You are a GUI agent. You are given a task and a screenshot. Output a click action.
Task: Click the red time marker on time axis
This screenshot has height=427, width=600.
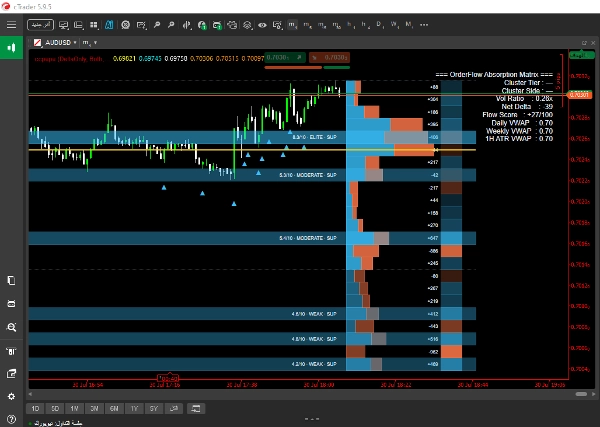[168, 378]
